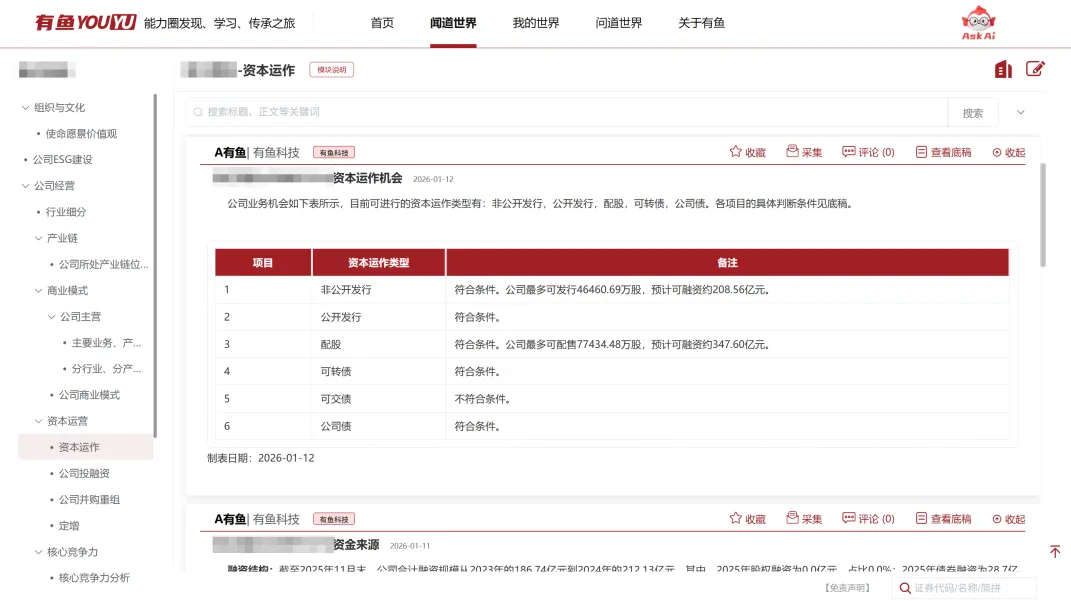Open the 关于有鱼 tab
The height and width of the screenshot is (601, 1071).
tap(701, 23)
